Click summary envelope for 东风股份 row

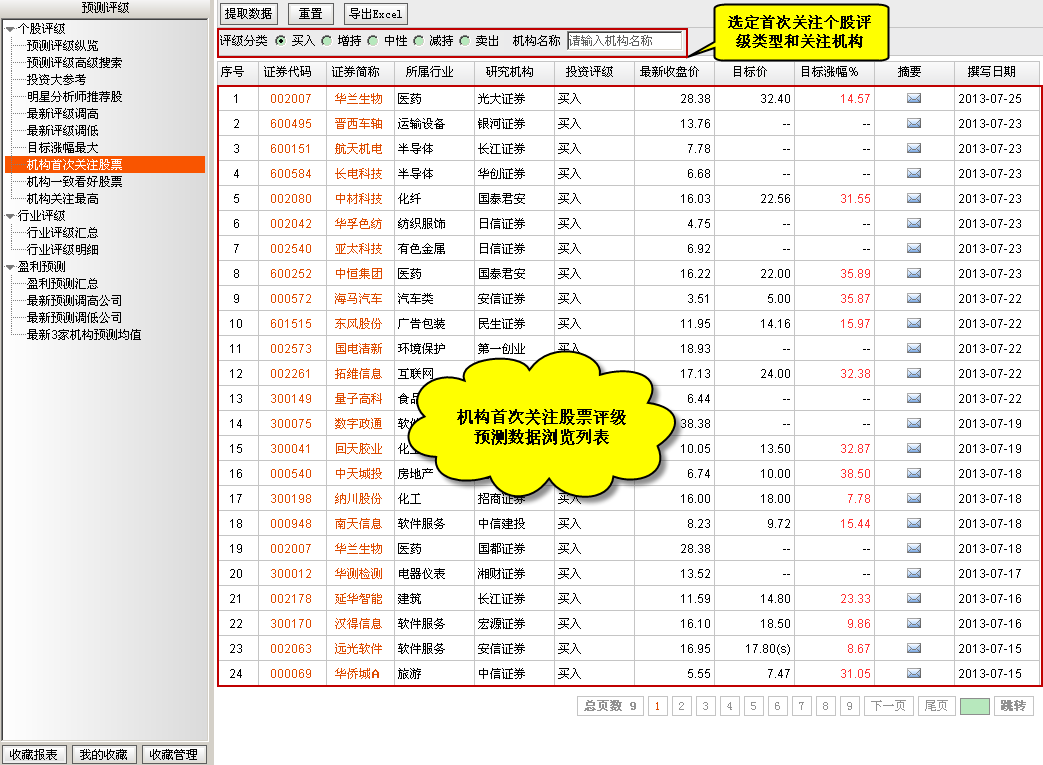pyautogui.click(x=914, y=324)
